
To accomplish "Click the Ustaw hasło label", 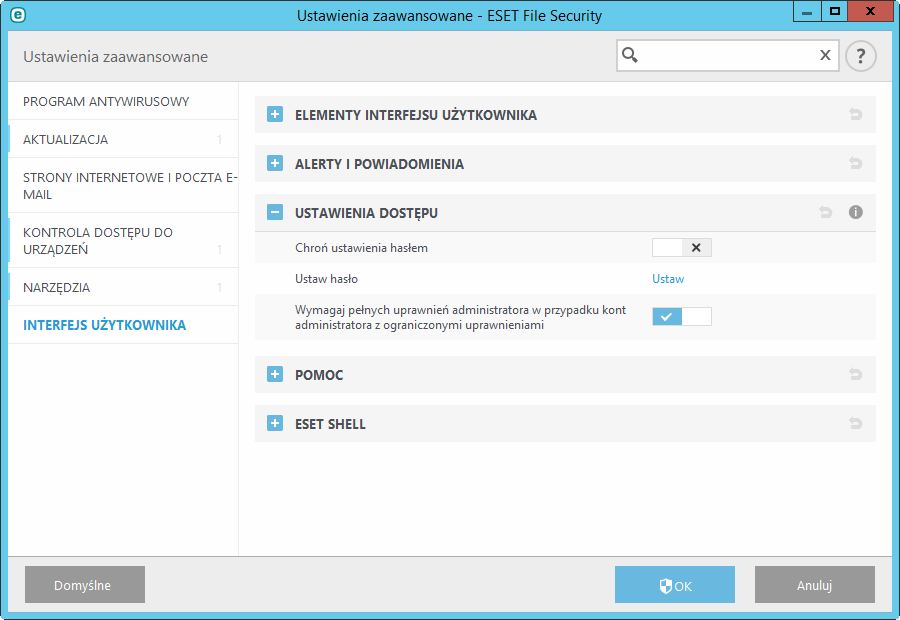I will pyautogui.click(x=327, y=279).
